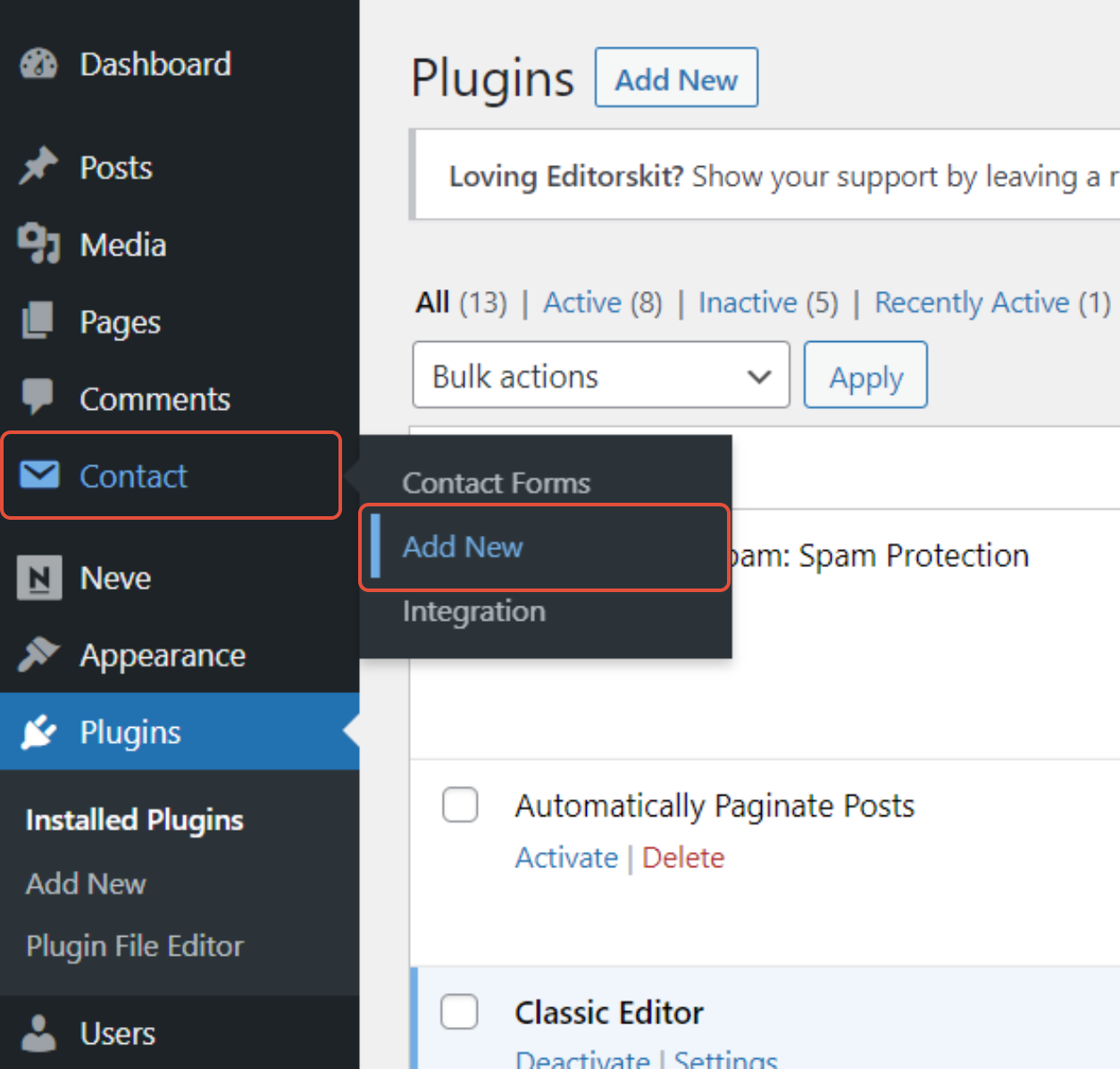The image size is (1120, 1069).
Task: Click the Pages icon in sidebar
Action: pos(38,321)
